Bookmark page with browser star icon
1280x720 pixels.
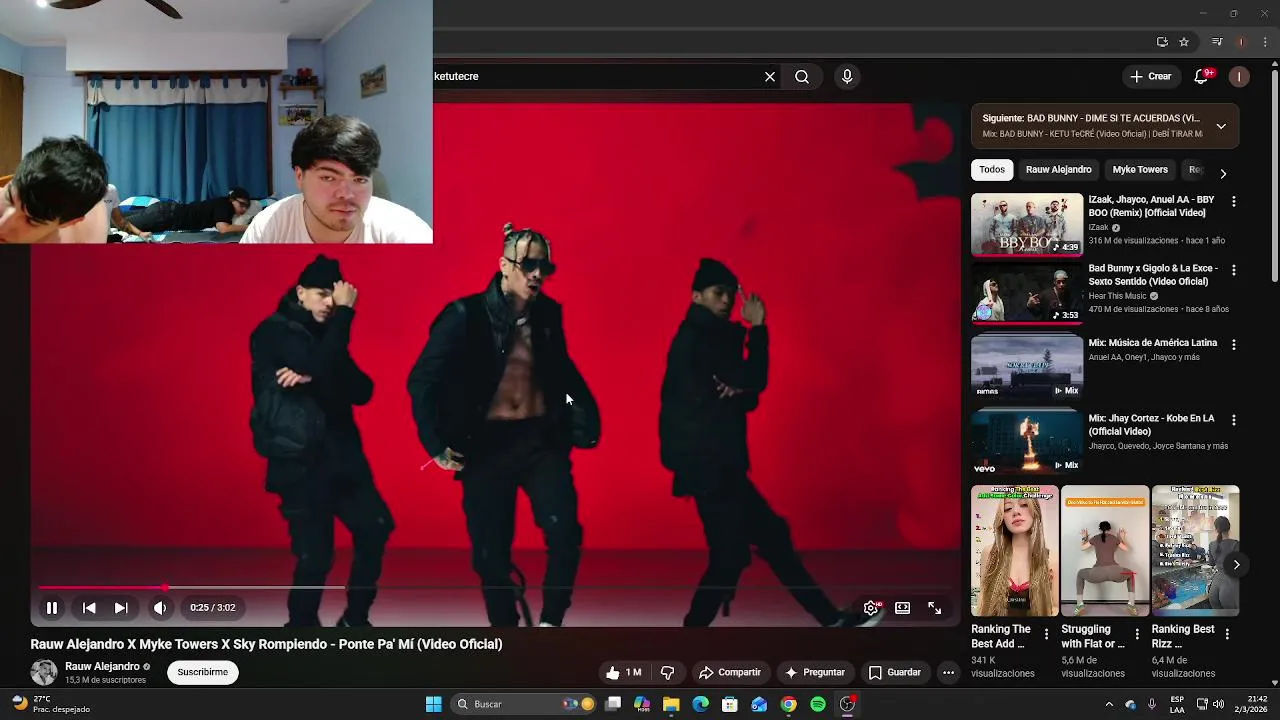(1184, 42)
